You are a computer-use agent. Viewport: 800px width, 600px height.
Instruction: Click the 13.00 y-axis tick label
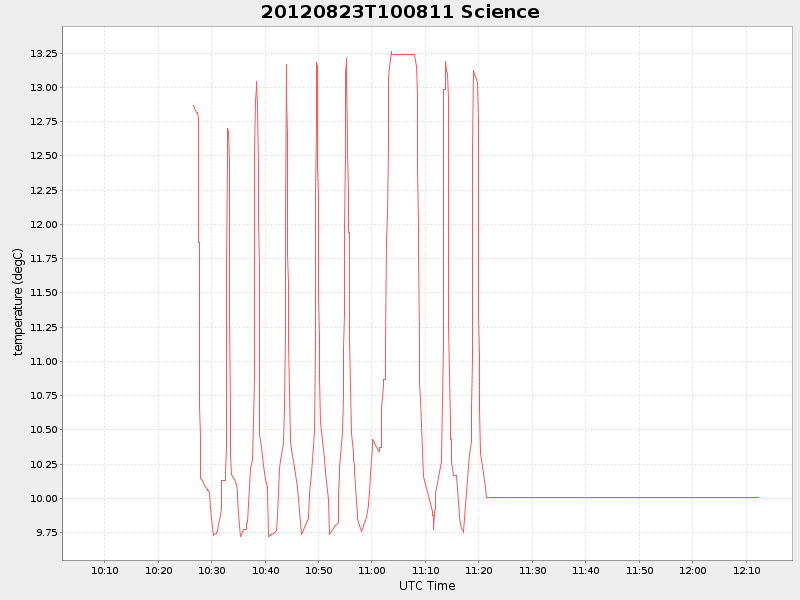[x=43, y=88]
